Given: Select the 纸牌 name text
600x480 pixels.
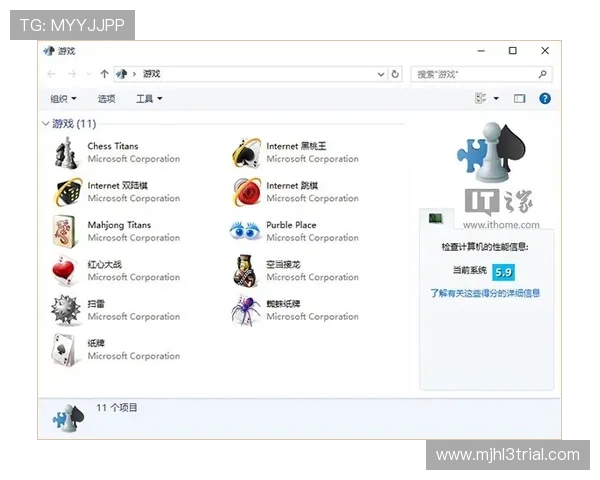Looking at the screenshot, I should point(96,343).
